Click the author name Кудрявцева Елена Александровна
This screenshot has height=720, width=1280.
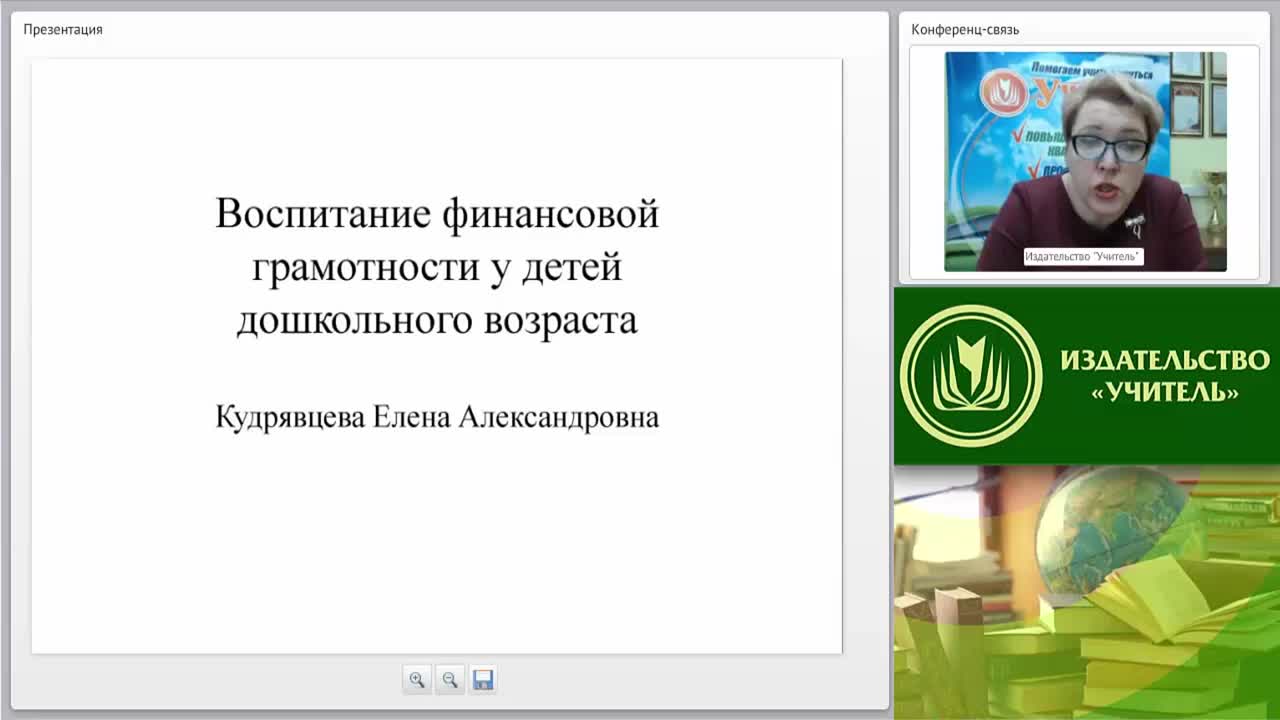click(437, 417)
